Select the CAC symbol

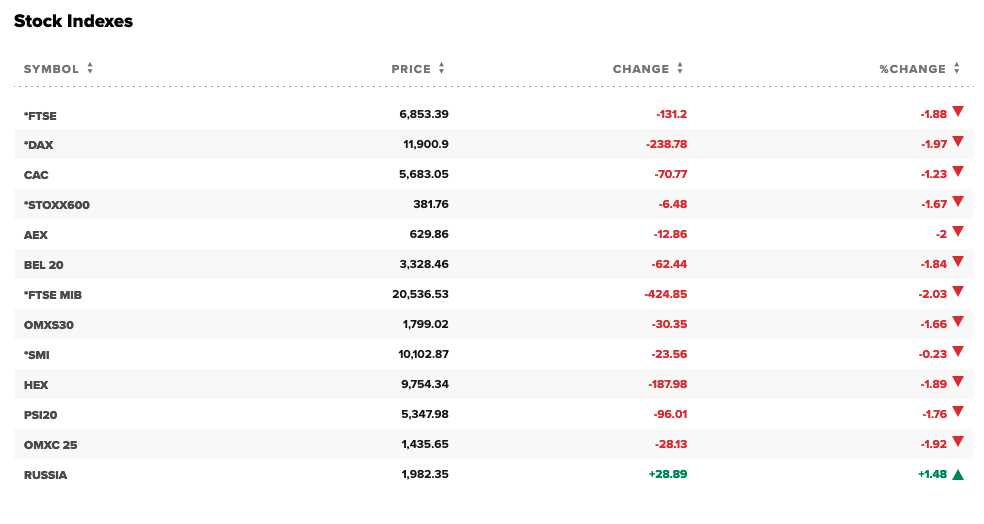pos(37,175)
